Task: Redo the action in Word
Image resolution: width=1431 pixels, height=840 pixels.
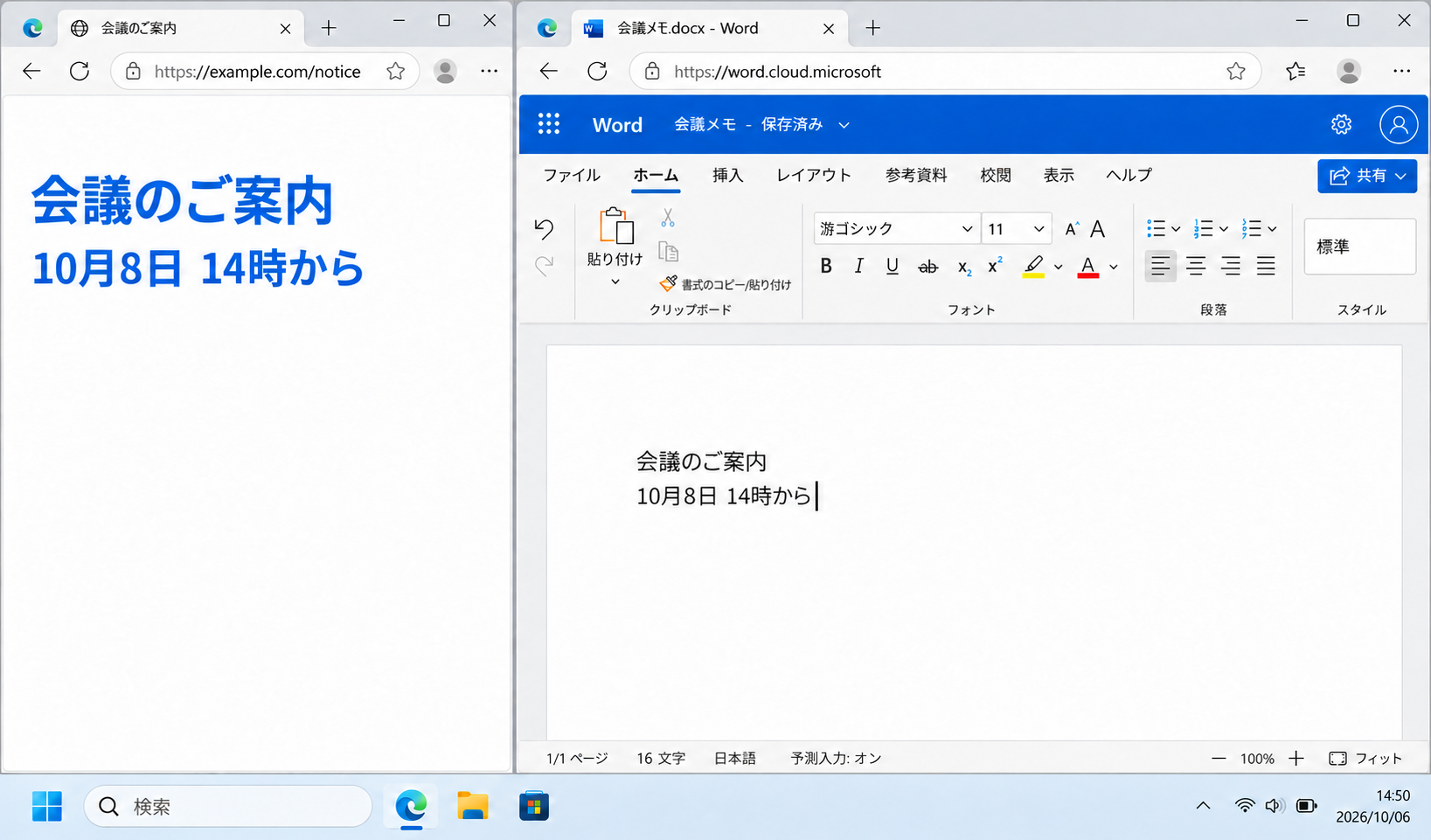Action: tap(544, 265)
